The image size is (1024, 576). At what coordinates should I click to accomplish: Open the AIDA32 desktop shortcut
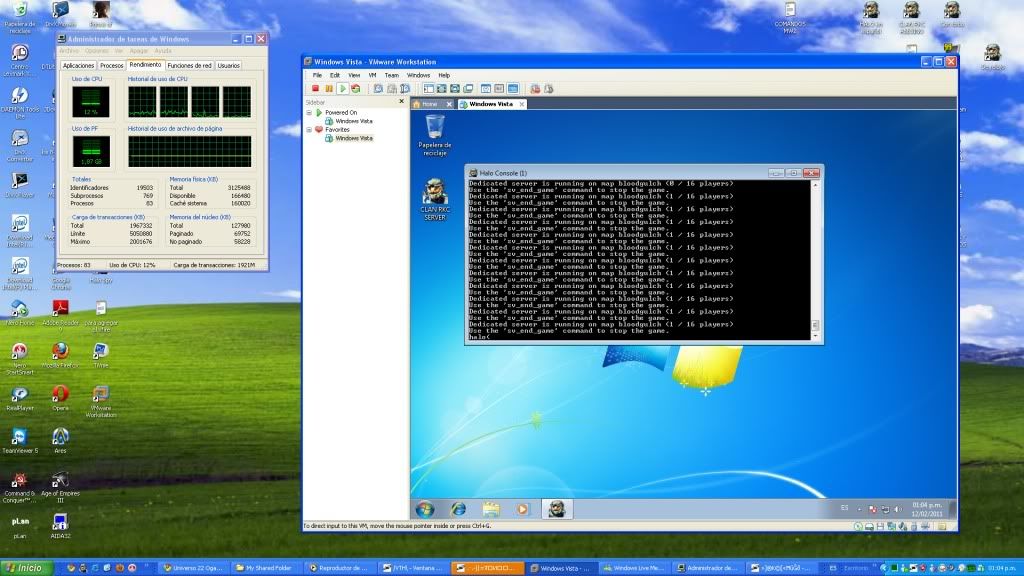(60, 526)
